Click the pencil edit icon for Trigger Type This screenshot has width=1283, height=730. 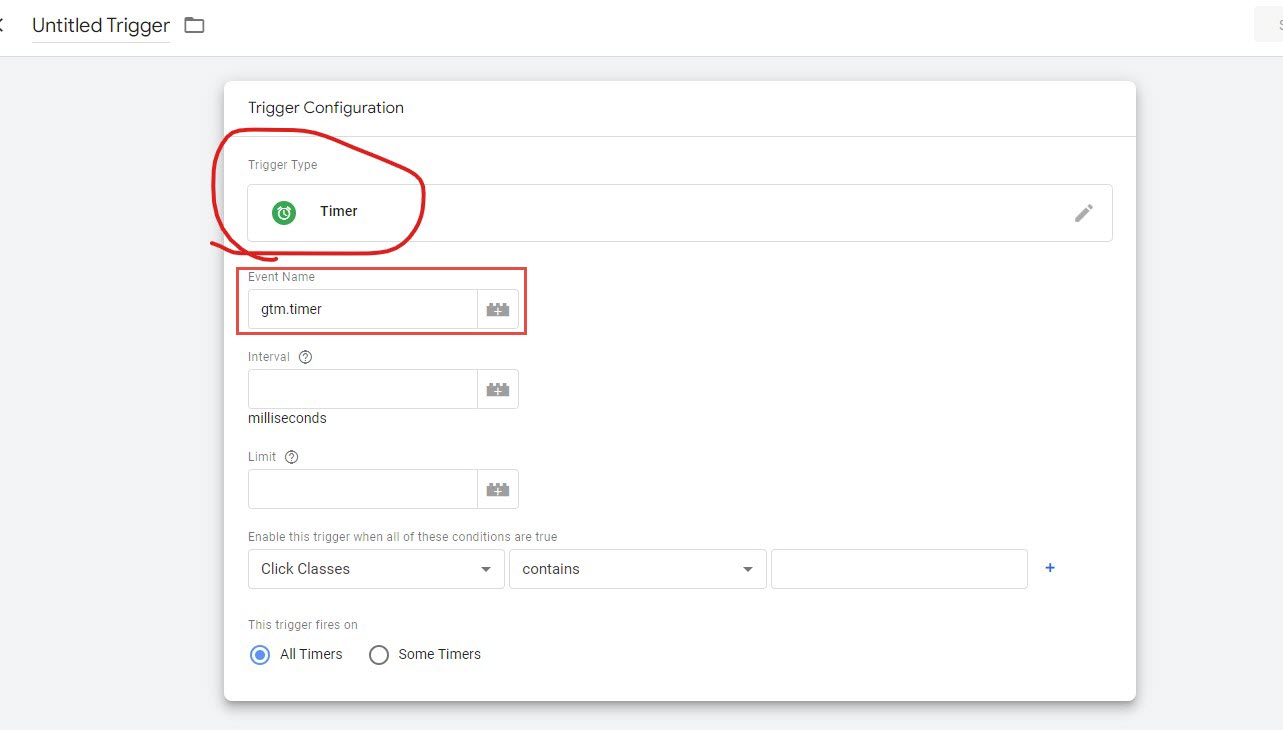[1083, 213]
